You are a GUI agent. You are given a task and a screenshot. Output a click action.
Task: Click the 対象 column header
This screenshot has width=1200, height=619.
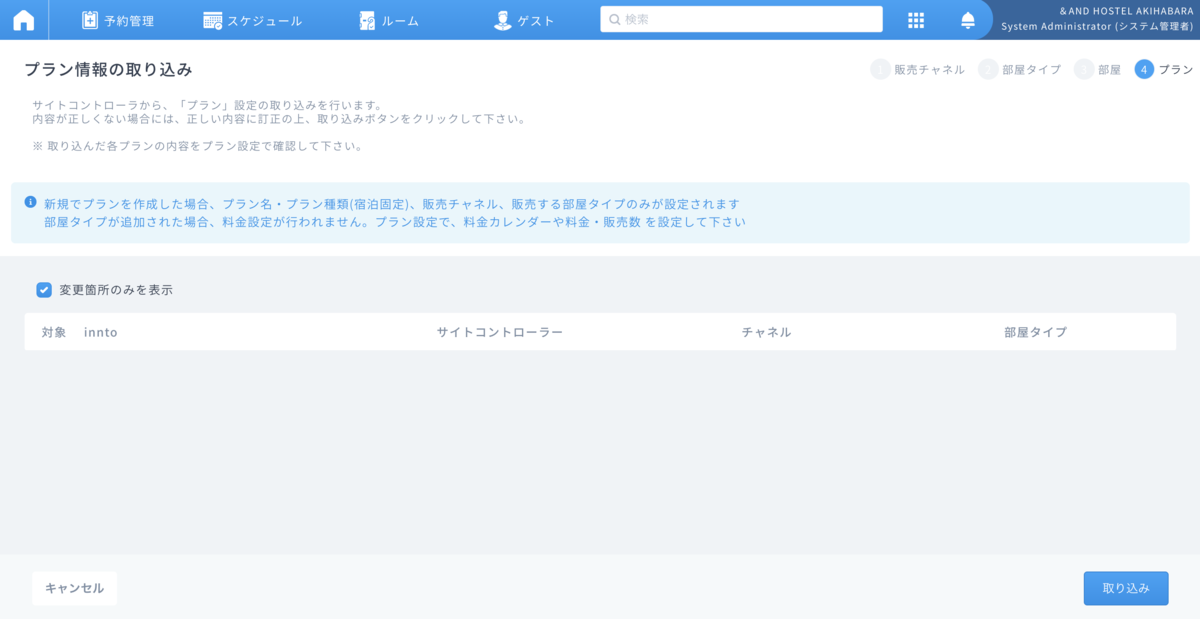pos(54,332)
